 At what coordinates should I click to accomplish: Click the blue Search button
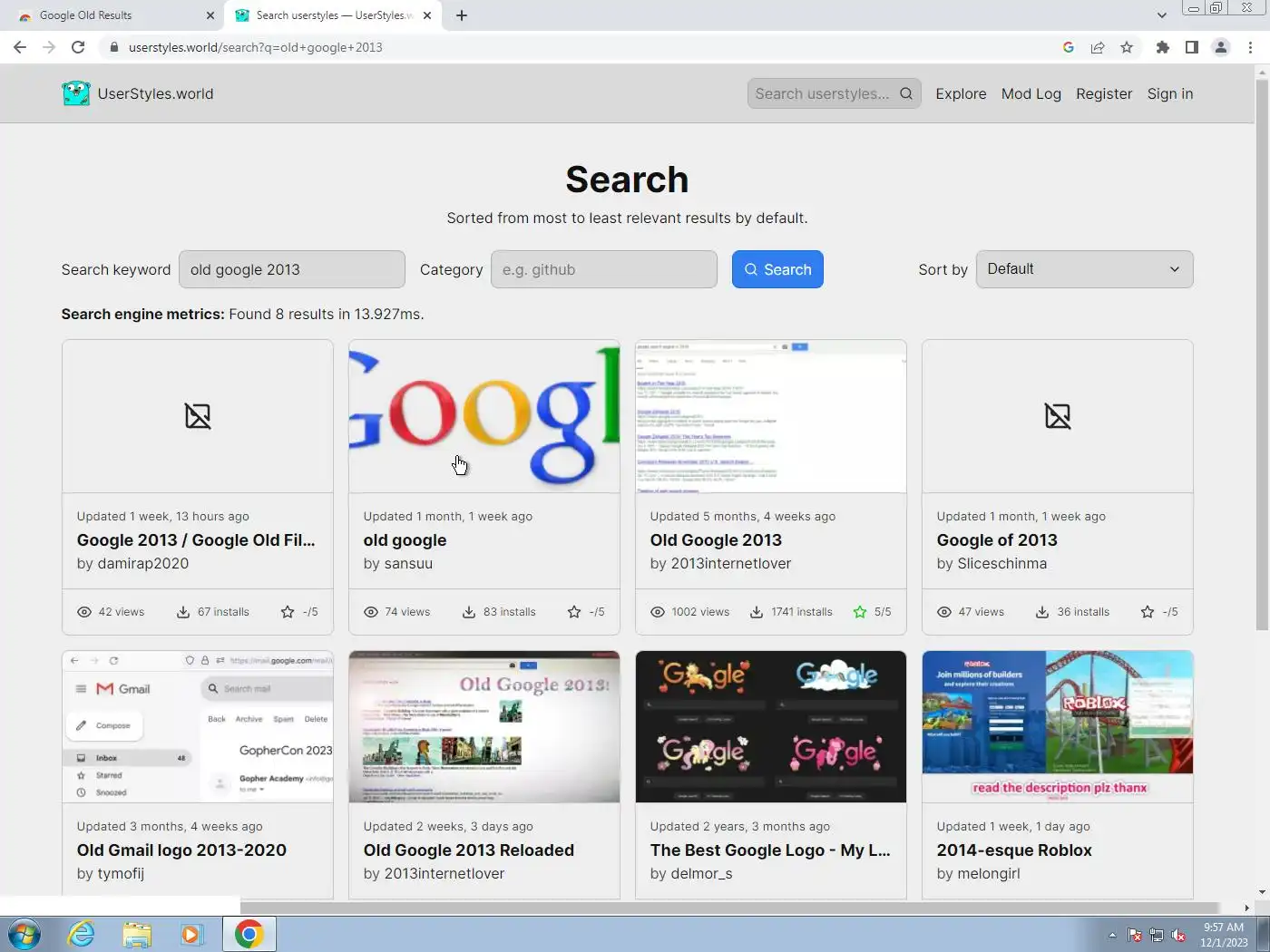777,269
